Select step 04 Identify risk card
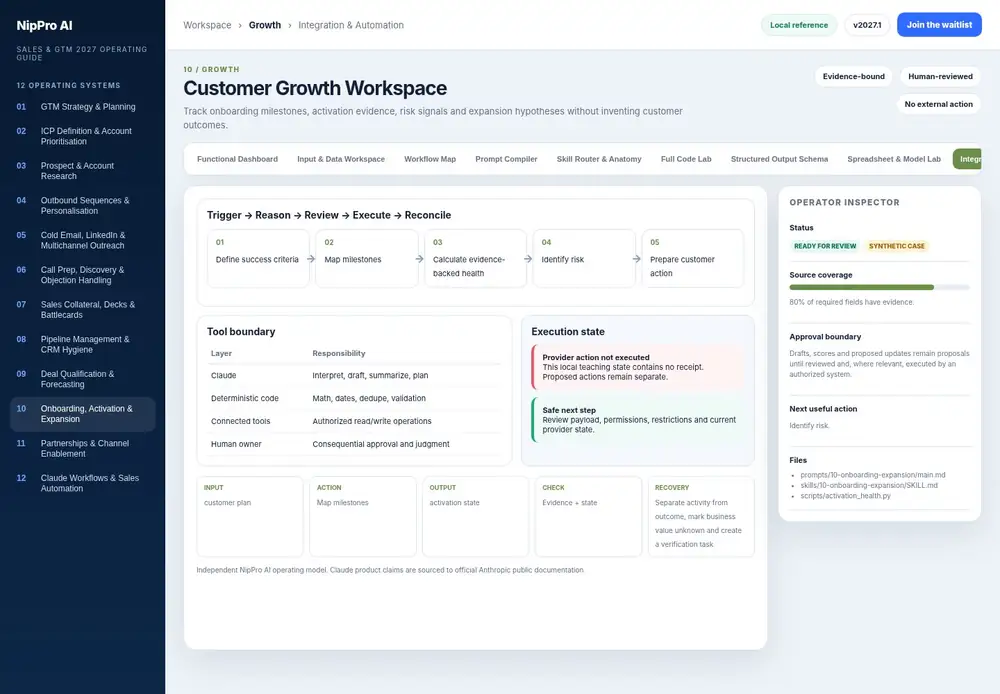 584,258
